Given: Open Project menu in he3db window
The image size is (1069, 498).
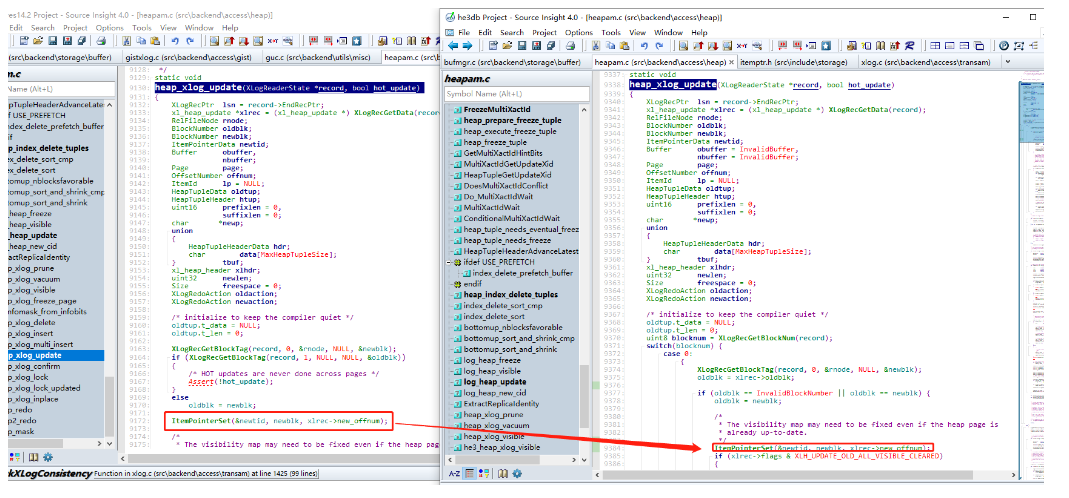Looking at the screenshot, I should [x=544, y=32].
